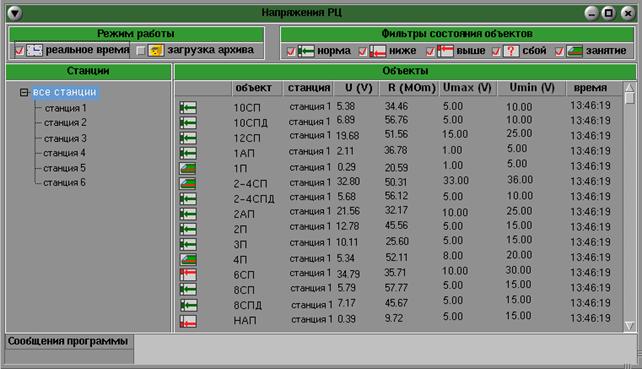Sort by Umax (V) column header
642x369 pixels.
coord(468,88)
